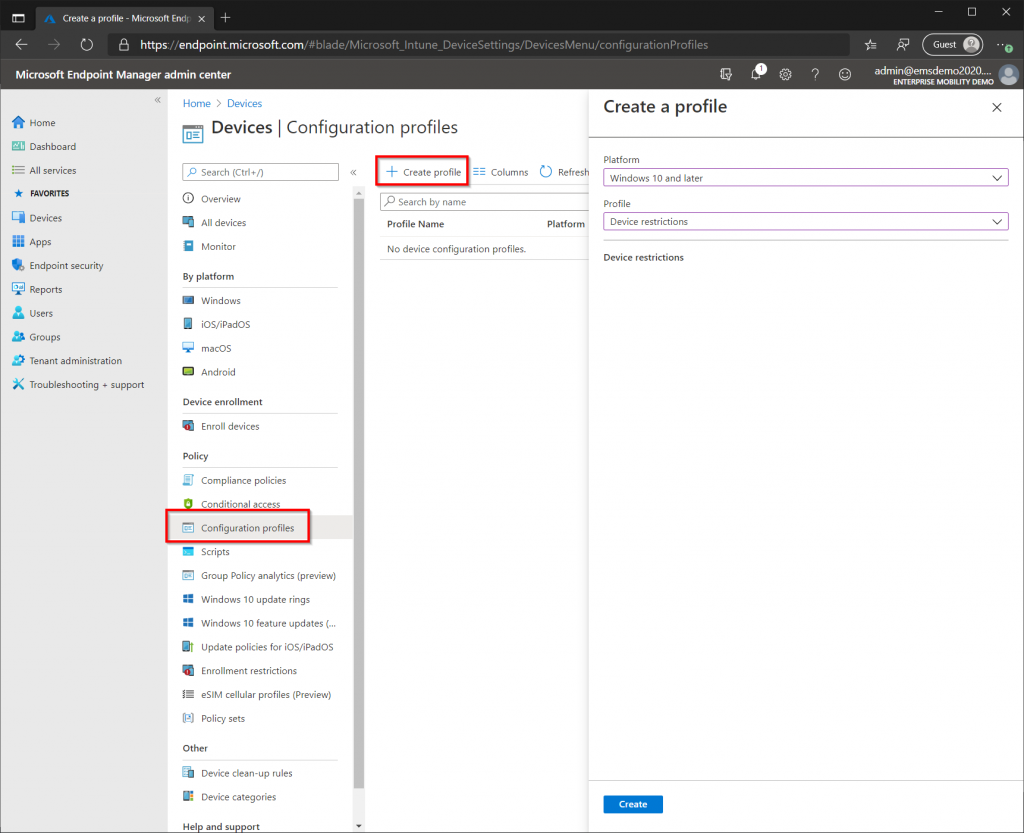Viewport: 1024px width, 833px height.
Task: Click the Search (Ctrl+/) menu box
Action: 261,172
